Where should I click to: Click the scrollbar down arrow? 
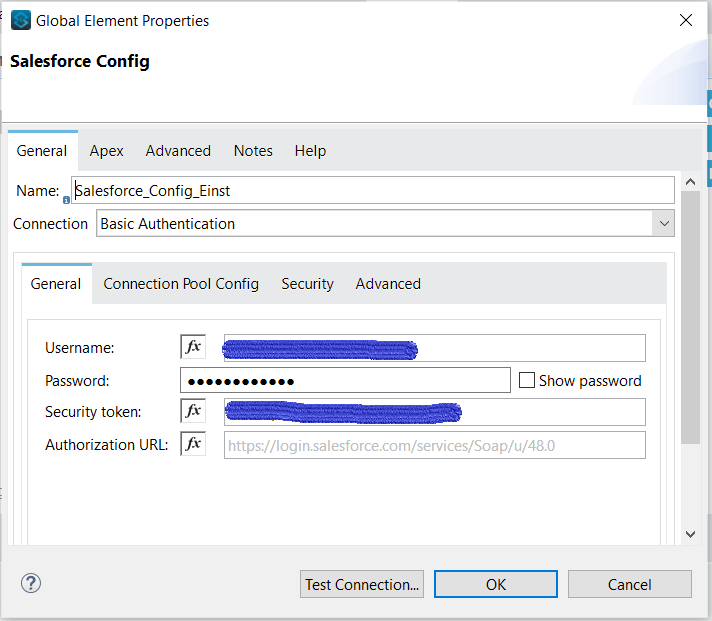(691, 534)
